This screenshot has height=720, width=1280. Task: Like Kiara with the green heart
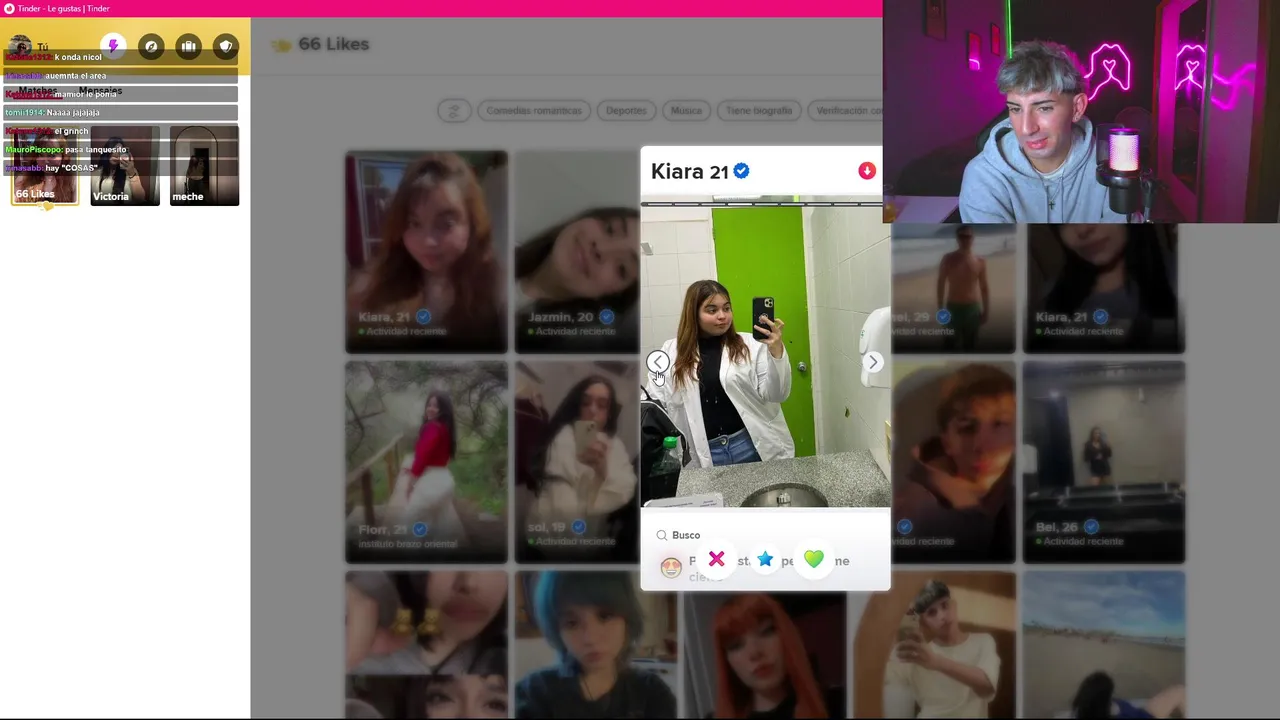coord(814,559)
